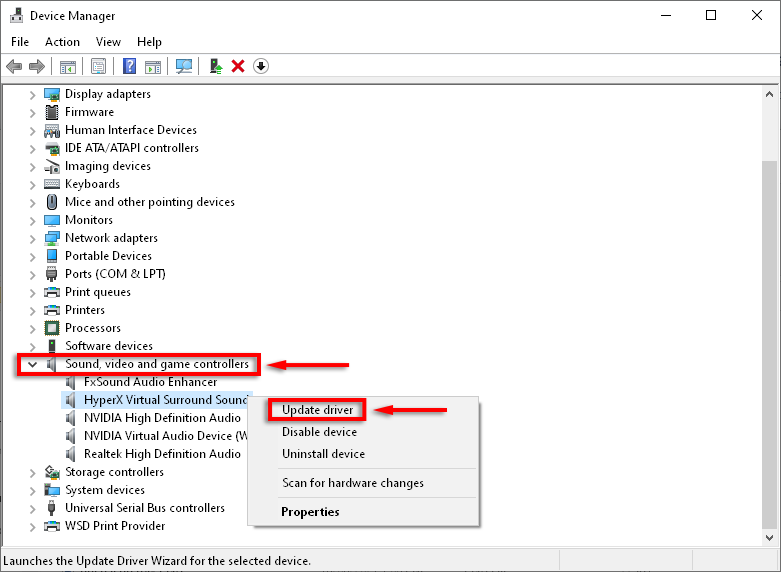The width and height of the screenshot is (781, 572).
Task: Click the Back arrow toolbar icon
Action: (14, 66)
